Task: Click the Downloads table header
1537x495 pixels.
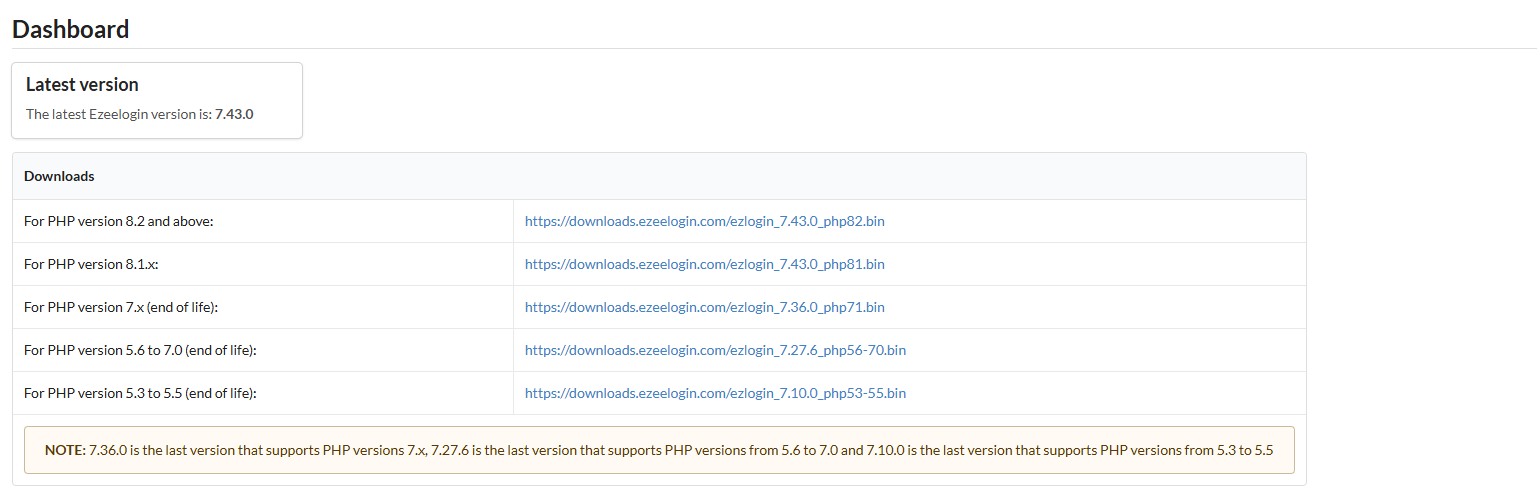Action: pos(59,176)
